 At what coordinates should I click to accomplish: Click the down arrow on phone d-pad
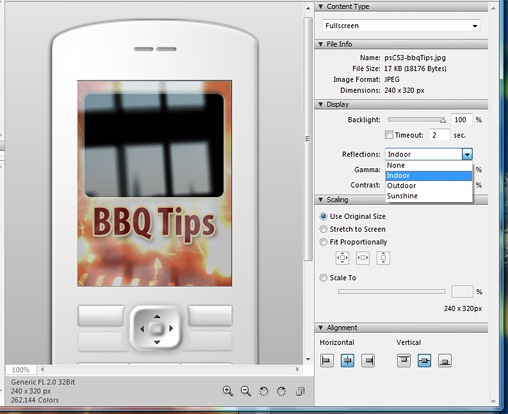click(157, 342)
